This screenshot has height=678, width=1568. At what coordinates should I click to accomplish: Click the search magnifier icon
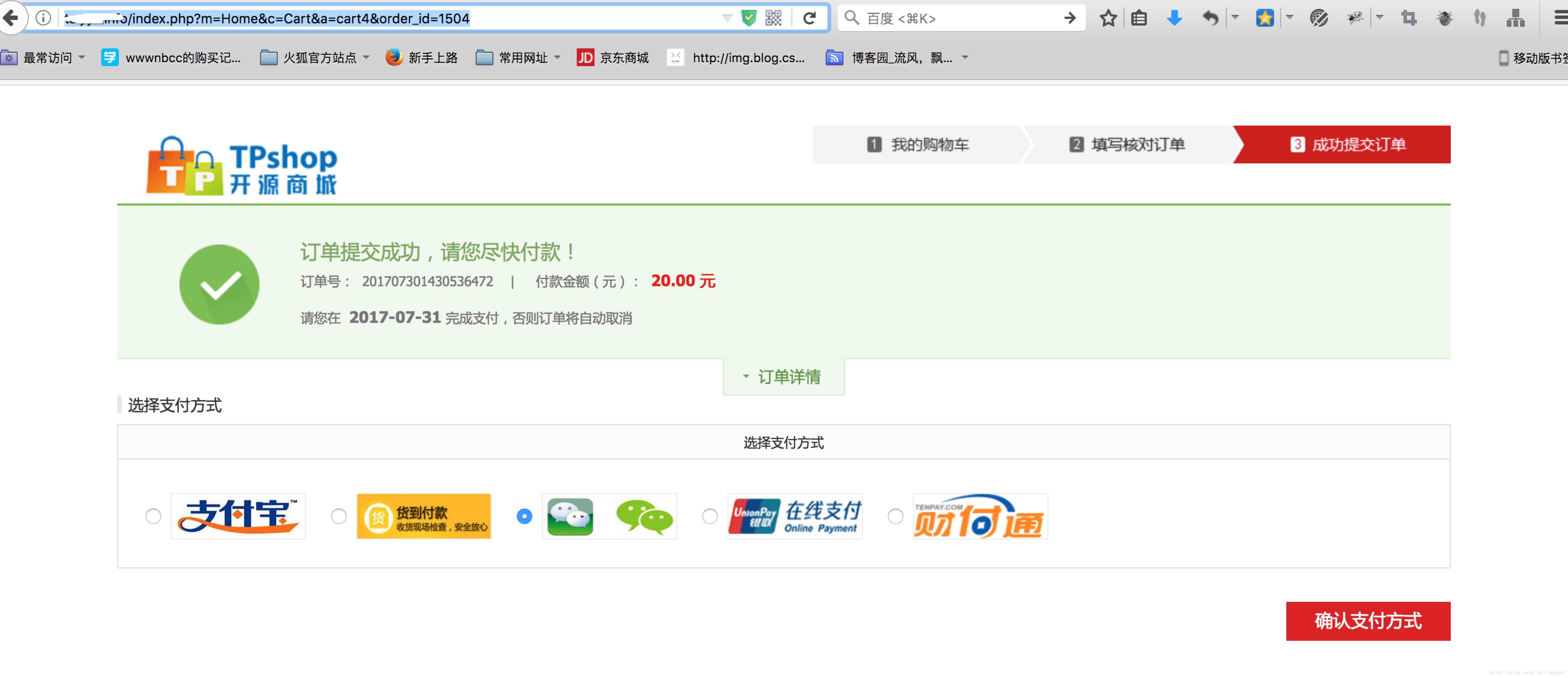(x=852, y=18)
